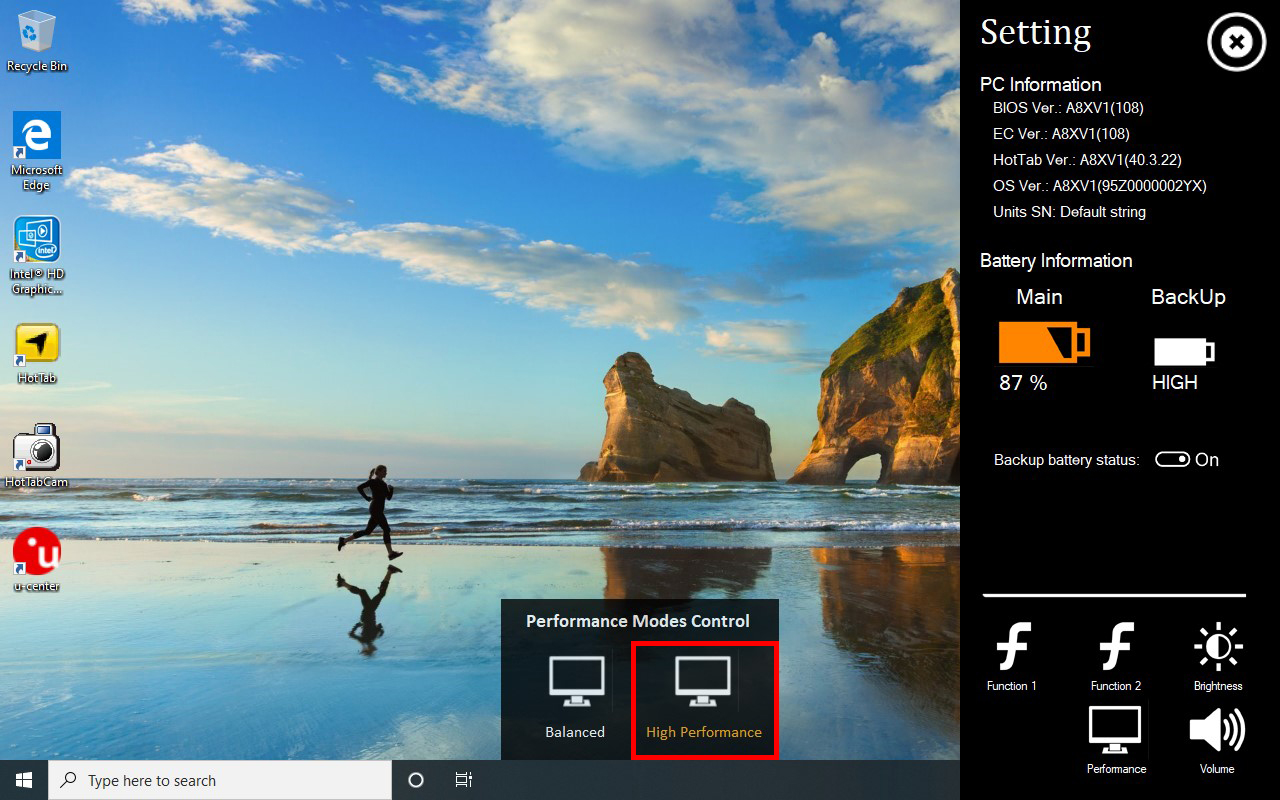The width and height of the screenshot is (1280, 800).
Task: Click the 'Type here to search' box
Action: coord(220,780)
